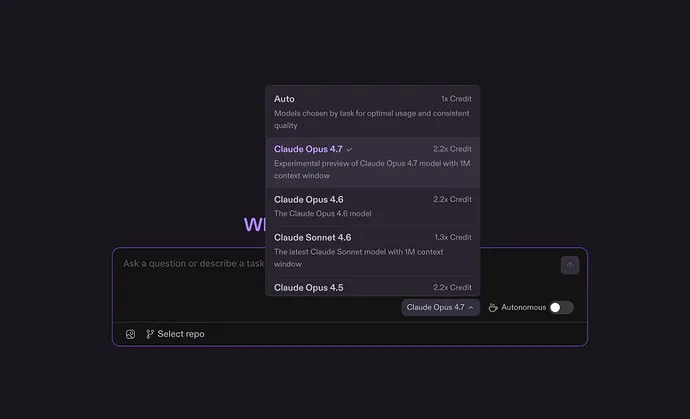Collapse the Claude Opus 4.7 model dropdown
Screen dimensions: 690x419
coord(440,307)
